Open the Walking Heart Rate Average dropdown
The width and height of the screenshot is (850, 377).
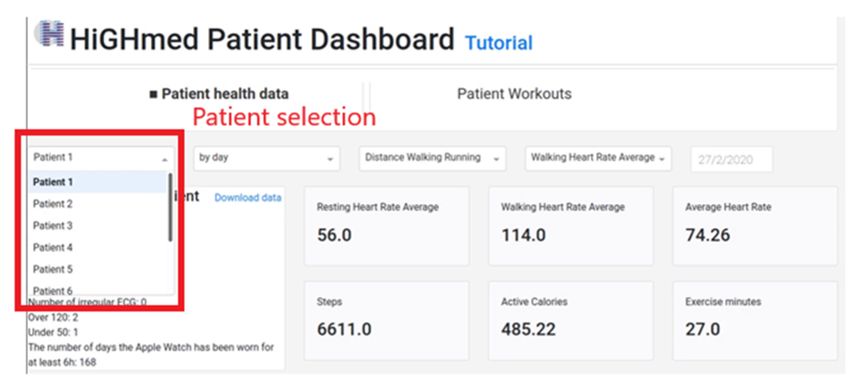coord(598,158)
